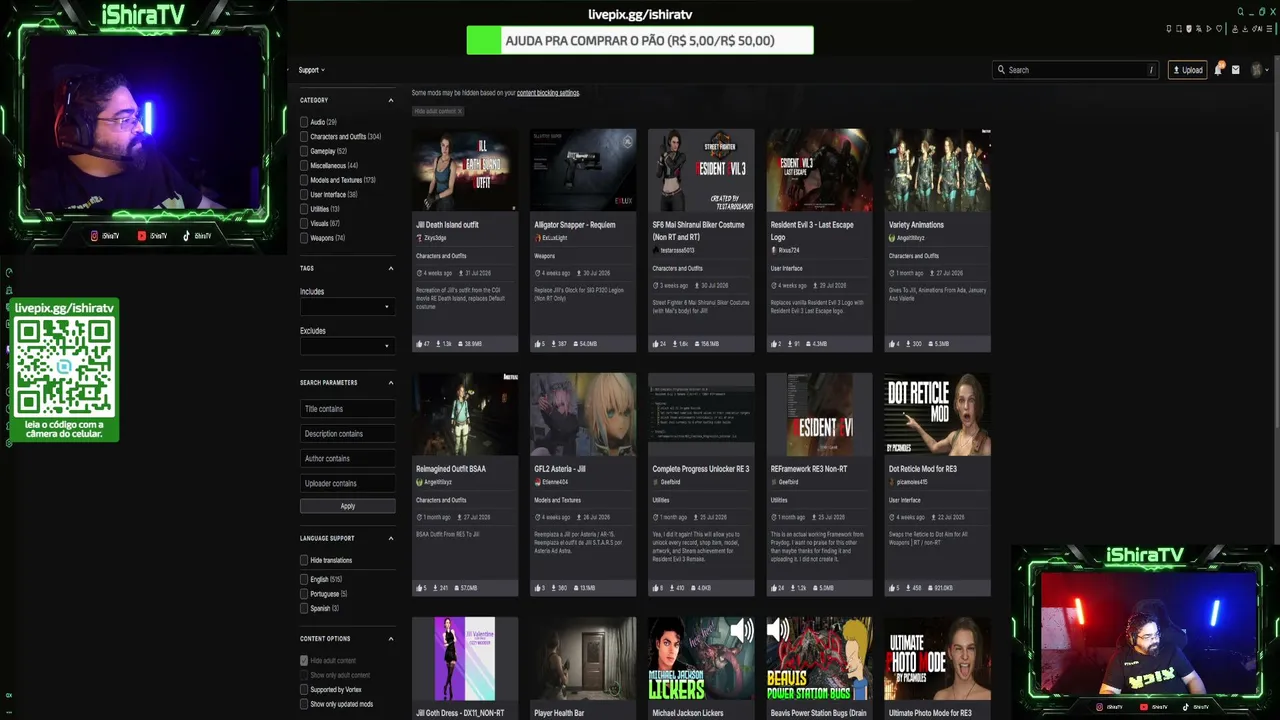Viewport: 1280px width, 720px height.
Task: Click the browser find magnifier in the title bar
Action: click(x=1241, y=12)
